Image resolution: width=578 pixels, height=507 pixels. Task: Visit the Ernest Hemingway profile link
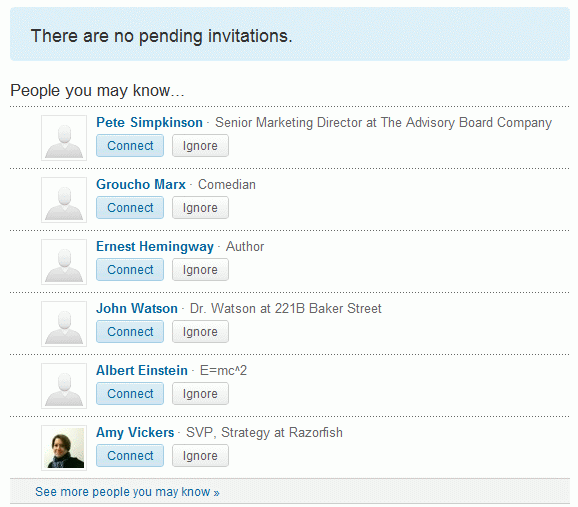tap(155, 247)
